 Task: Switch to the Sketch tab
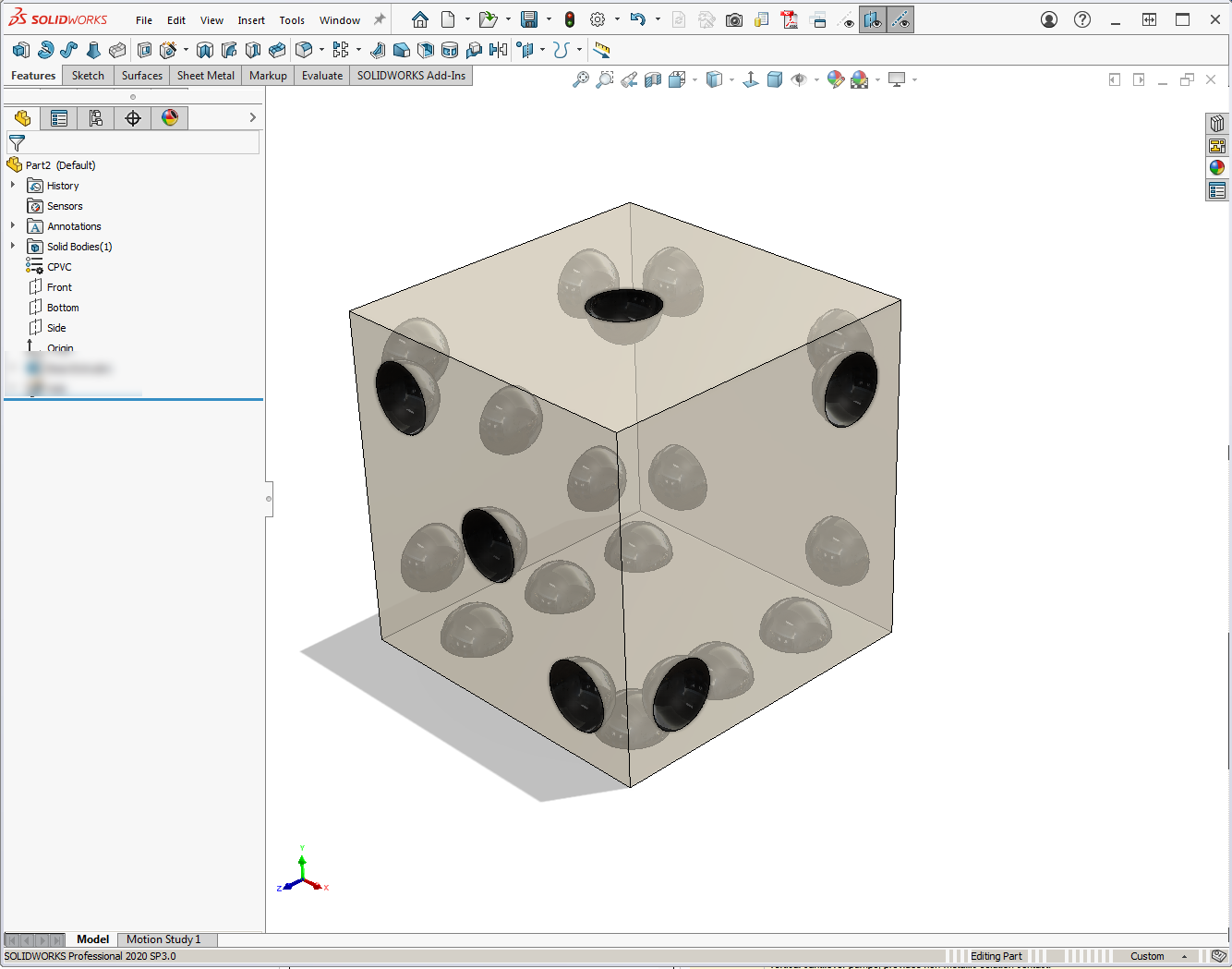[88, 76]
